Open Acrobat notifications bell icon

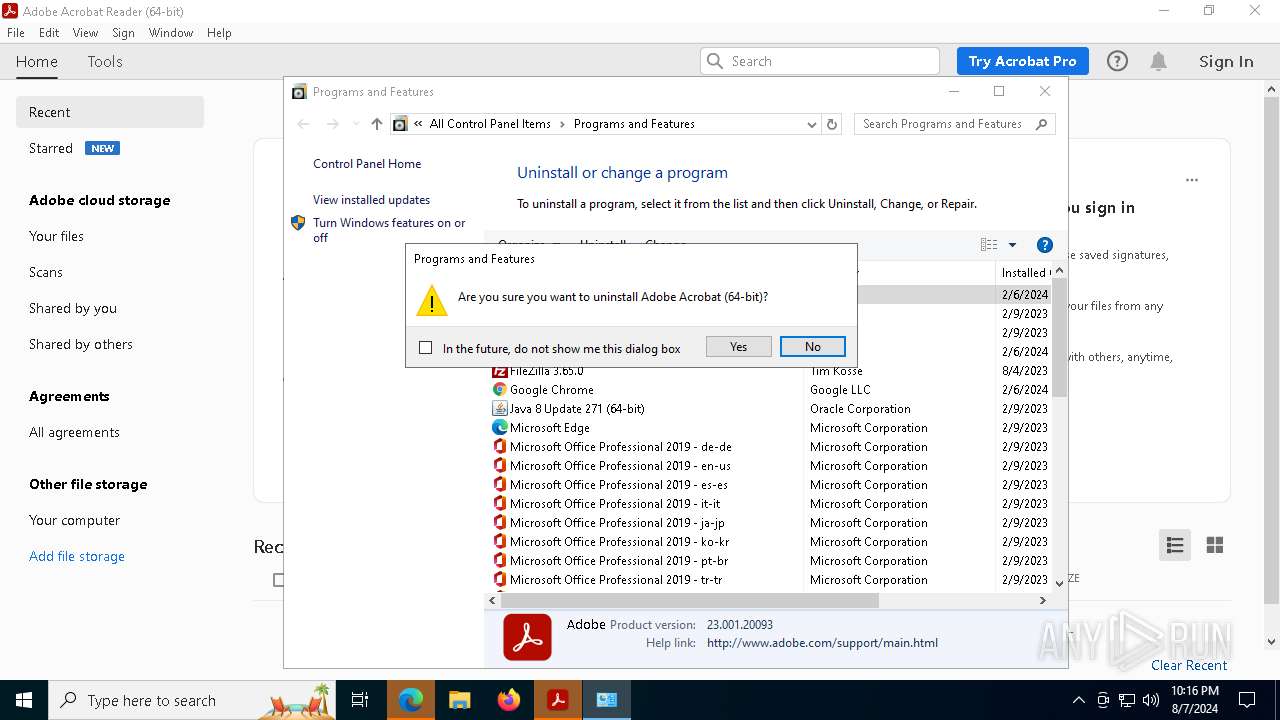(x=1158, y=61)
